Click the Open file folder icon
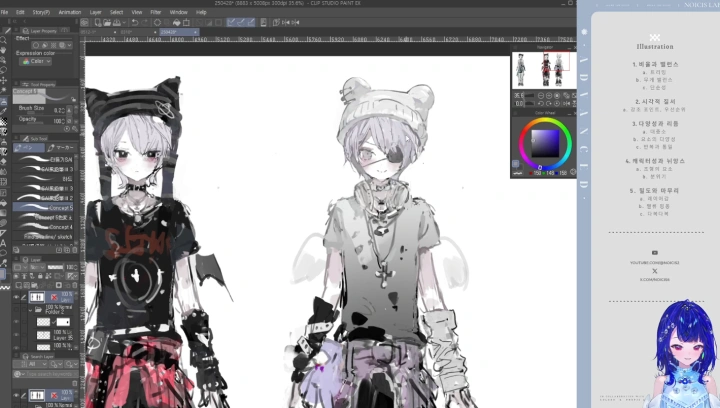This screenshot has height=408, width=720. (x=107, y=22)
